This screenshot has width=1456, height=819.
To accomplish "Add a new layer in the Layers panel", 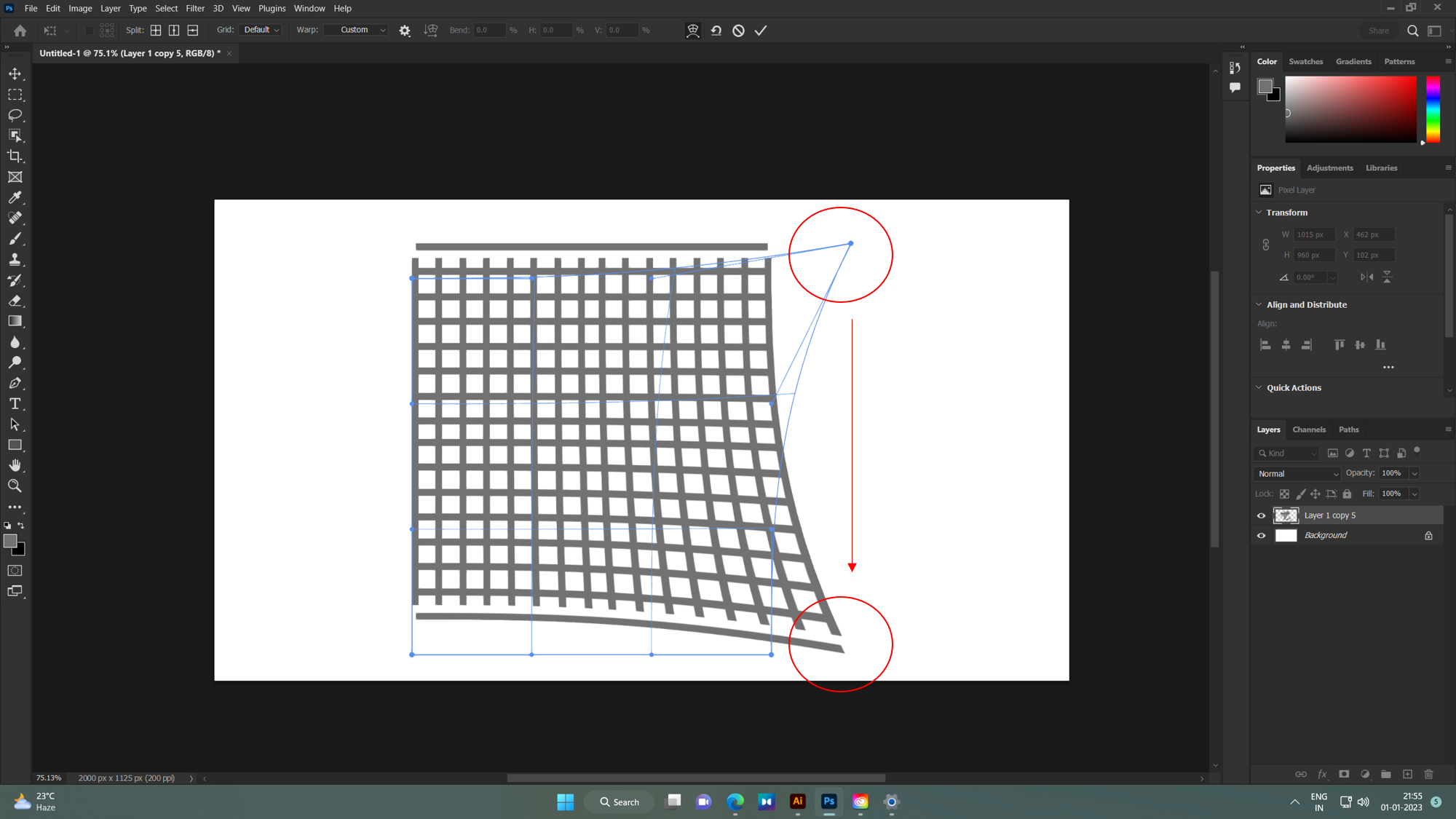I will coord(1407,774).
